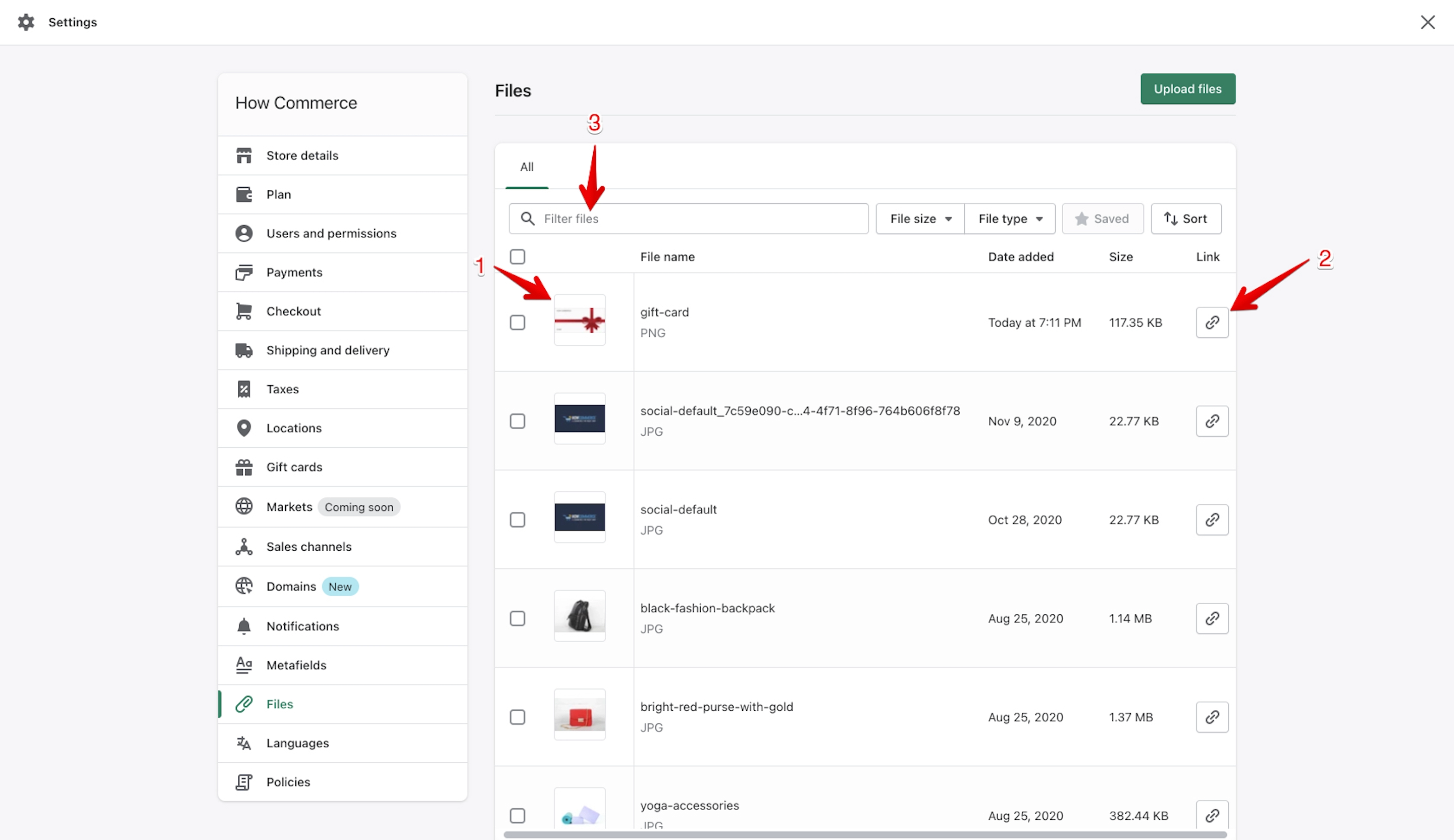Click the Settings gear icon
Screen dimensions: 1454x840
point(26,22)
